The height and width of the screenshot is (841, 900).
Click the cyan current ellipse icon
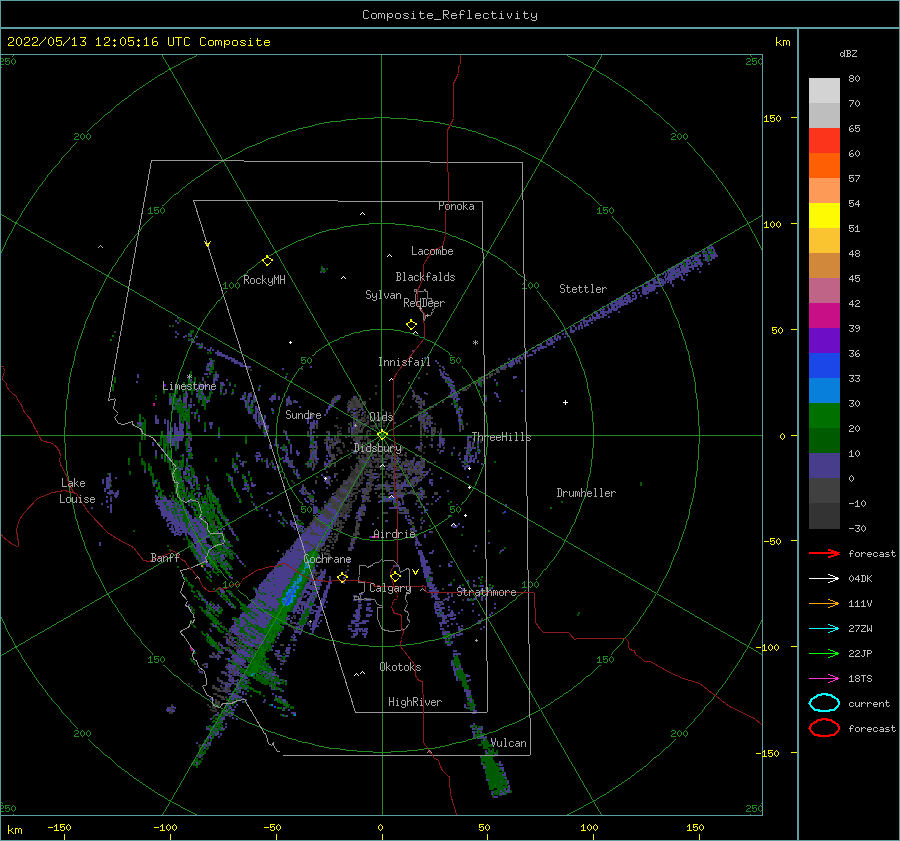(x=824, y=703)
